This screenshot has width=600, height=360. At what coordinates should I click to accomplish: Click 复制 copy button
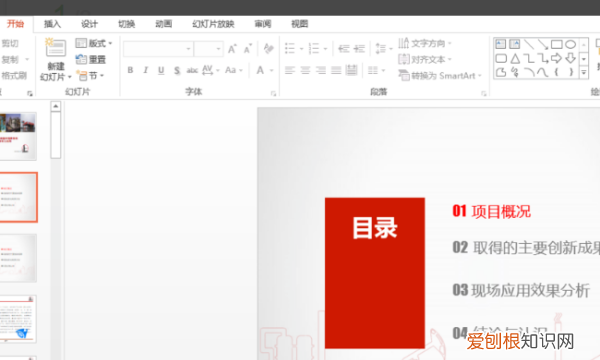click(x=10, y=60)
